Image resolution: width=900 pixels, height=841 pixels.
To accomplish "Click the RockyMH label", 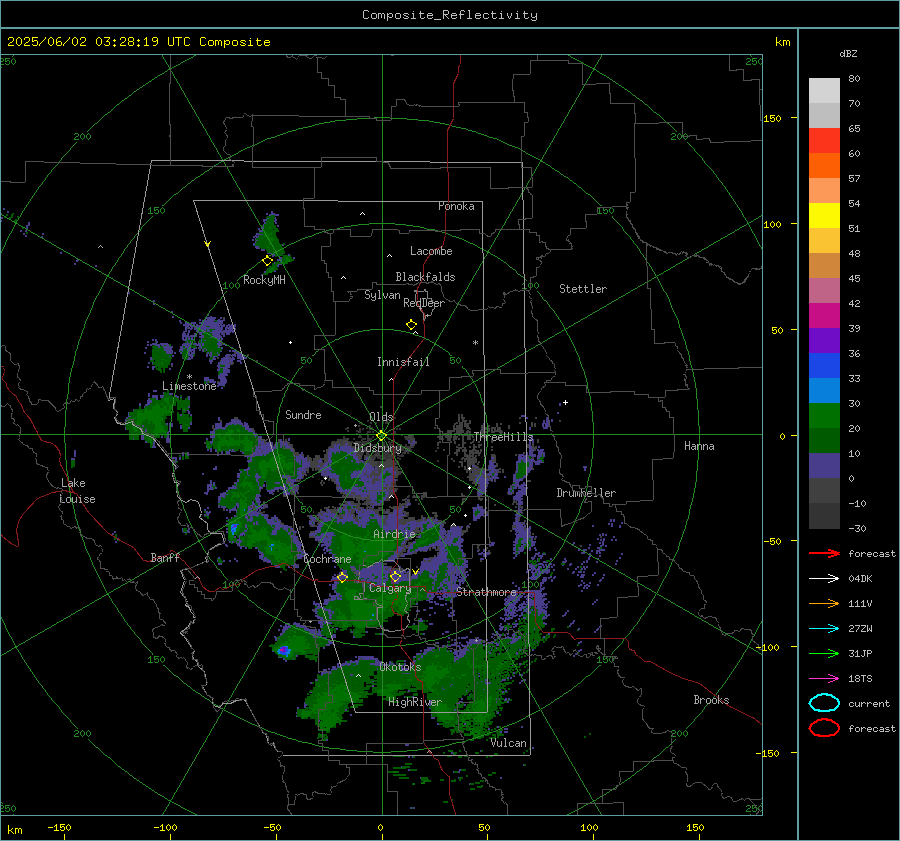I will pyautogui.click(x=264, y=280).
